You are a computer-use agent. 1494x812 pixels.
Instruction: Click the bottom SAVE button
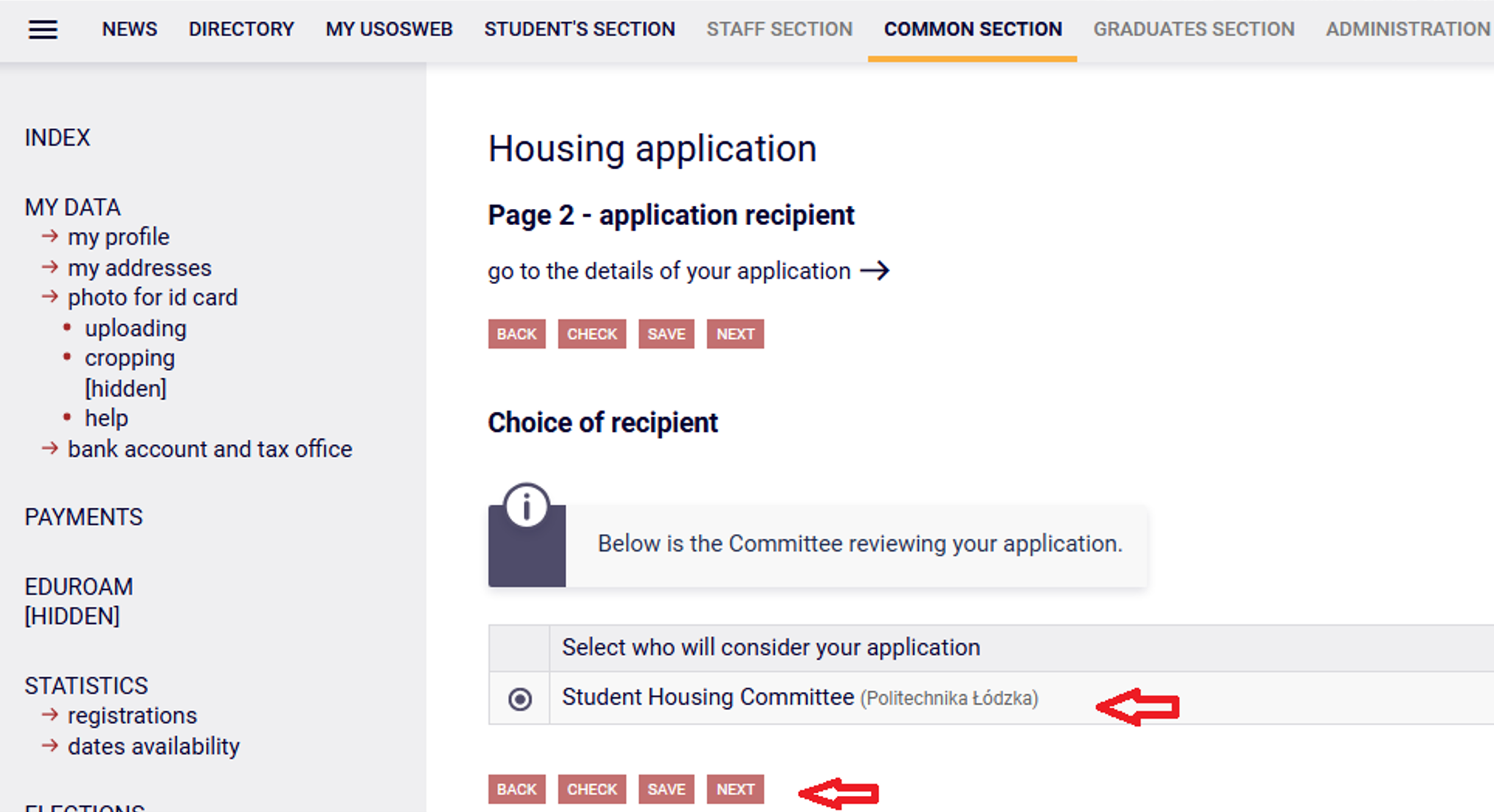pyautogui.click(x=666, y=789)
